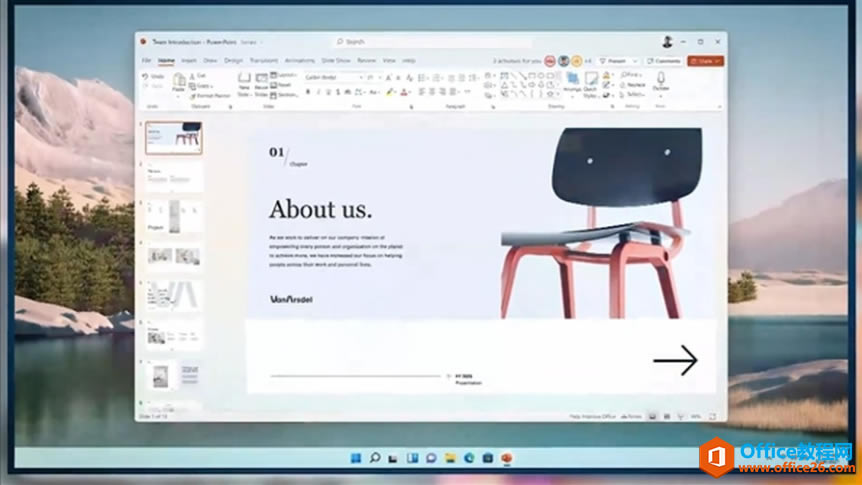The height and width of the screenshot is (485, 862).
Task: Click the Paste clipboard icon
Action: tap(179, 80)
